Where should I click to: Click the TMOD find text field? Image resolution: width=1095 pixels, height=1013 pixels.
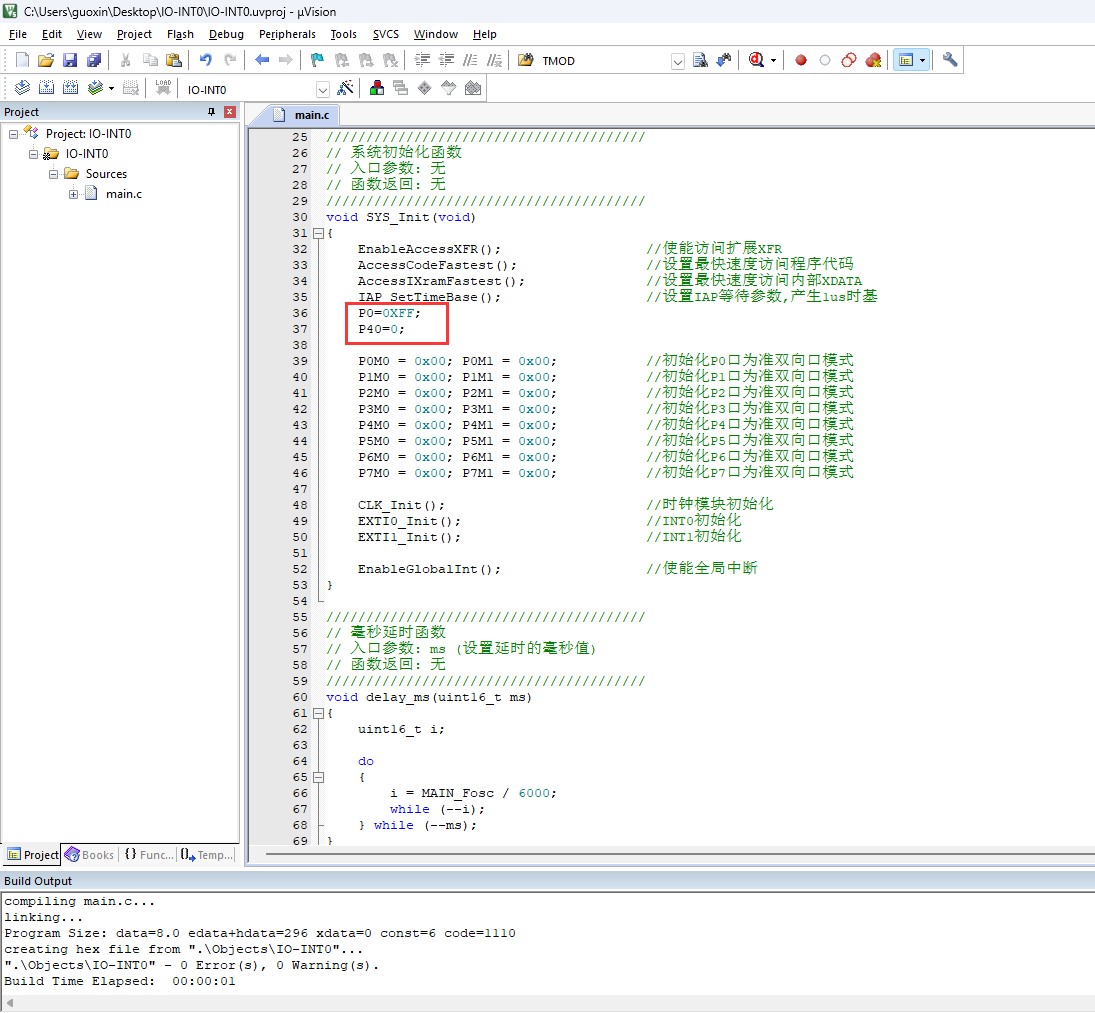pos(604,61)
